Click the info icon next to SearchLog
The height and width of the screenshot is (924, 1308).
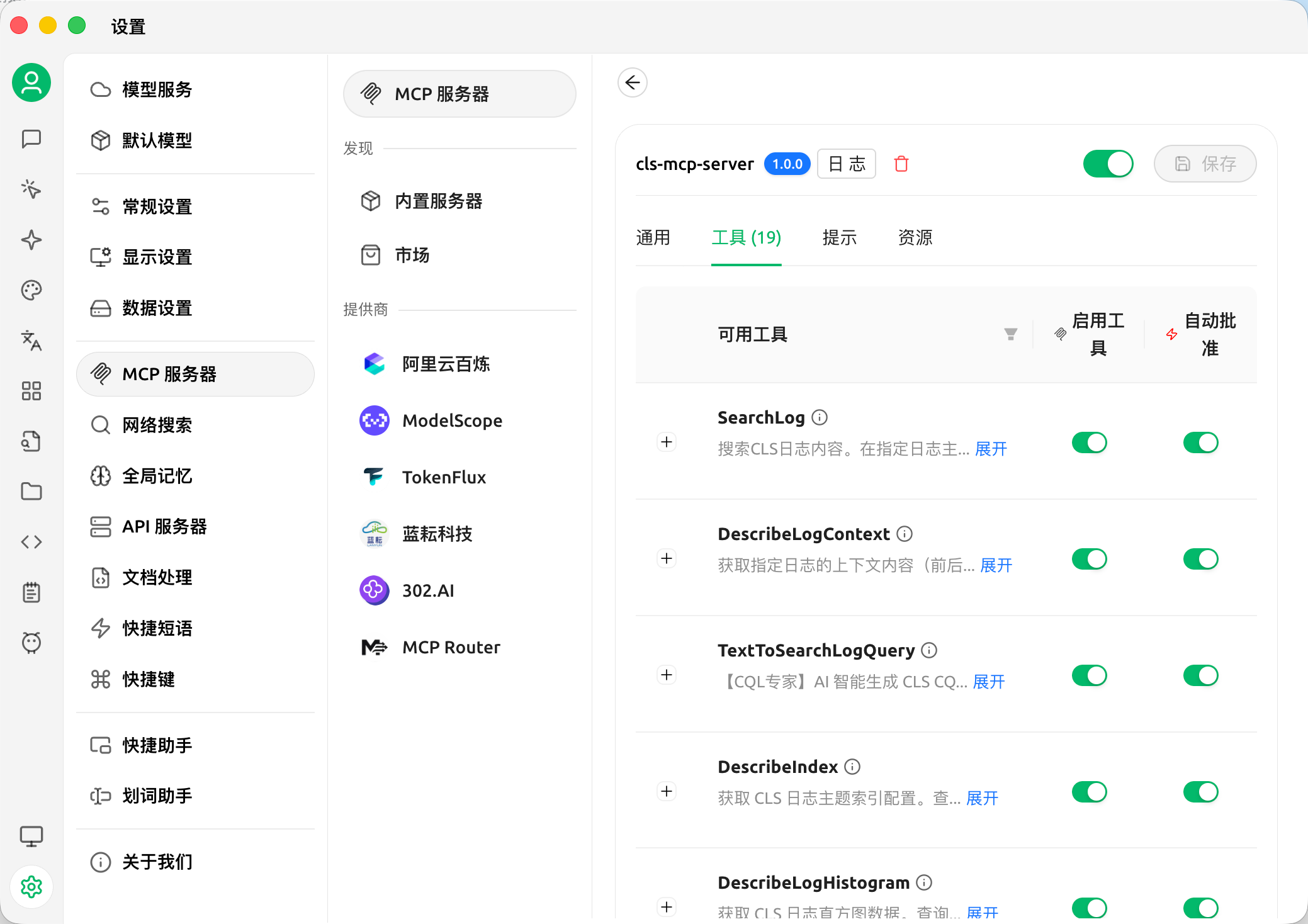point(820,417)
